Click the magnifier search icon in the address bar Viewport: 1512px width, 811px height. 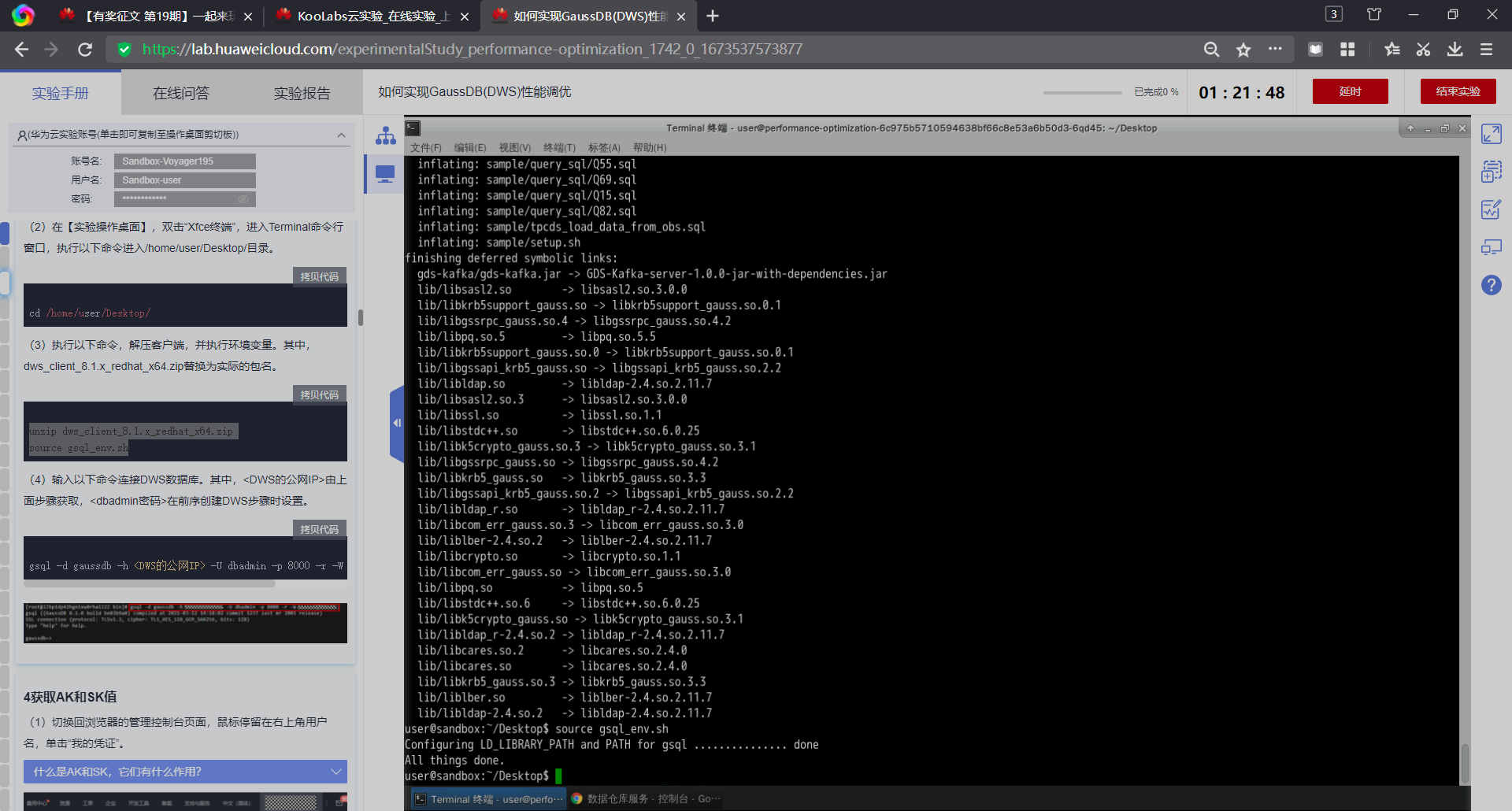coord(1212,50)
